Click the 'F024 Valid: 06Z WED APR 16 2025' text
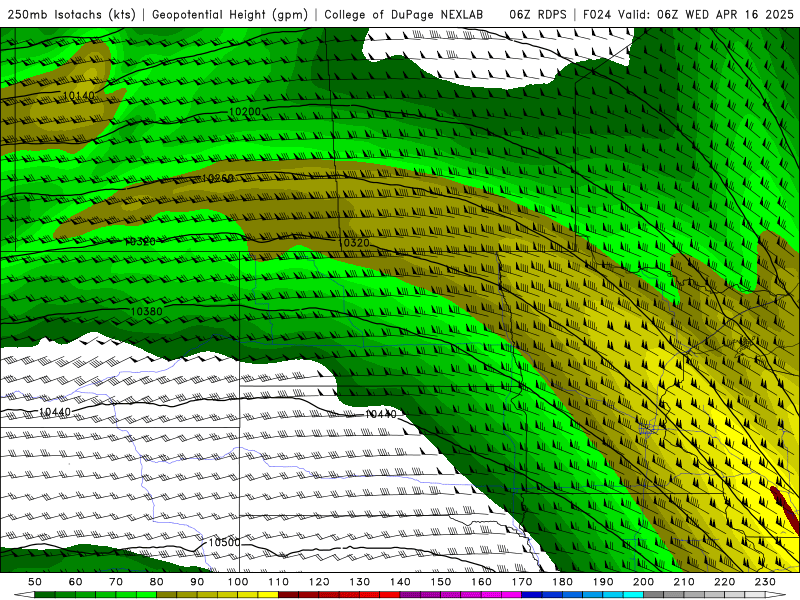This screenshot has height=600, width=800. (x=688, y=14)
